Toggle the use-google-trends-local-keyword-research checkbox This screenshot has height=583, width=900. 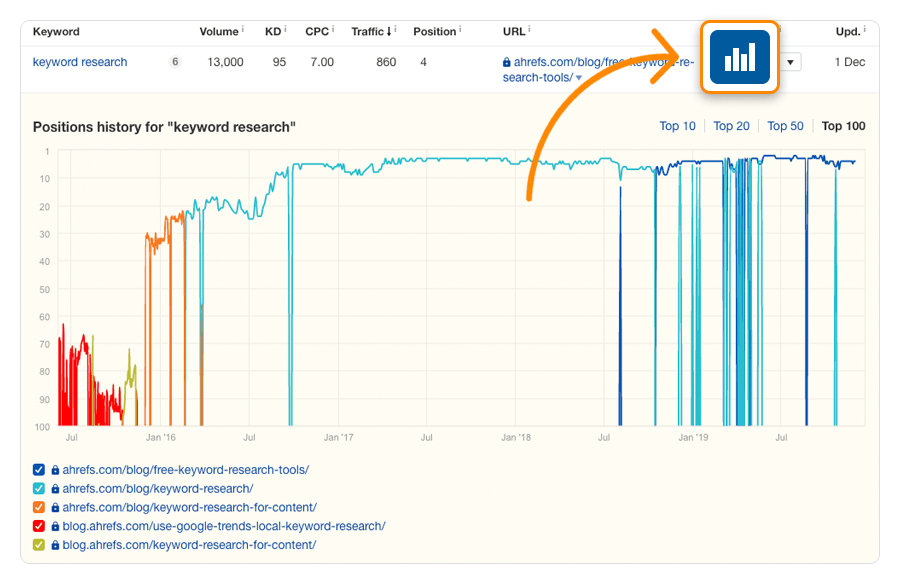pyautogui.click(x=39, y=526)
